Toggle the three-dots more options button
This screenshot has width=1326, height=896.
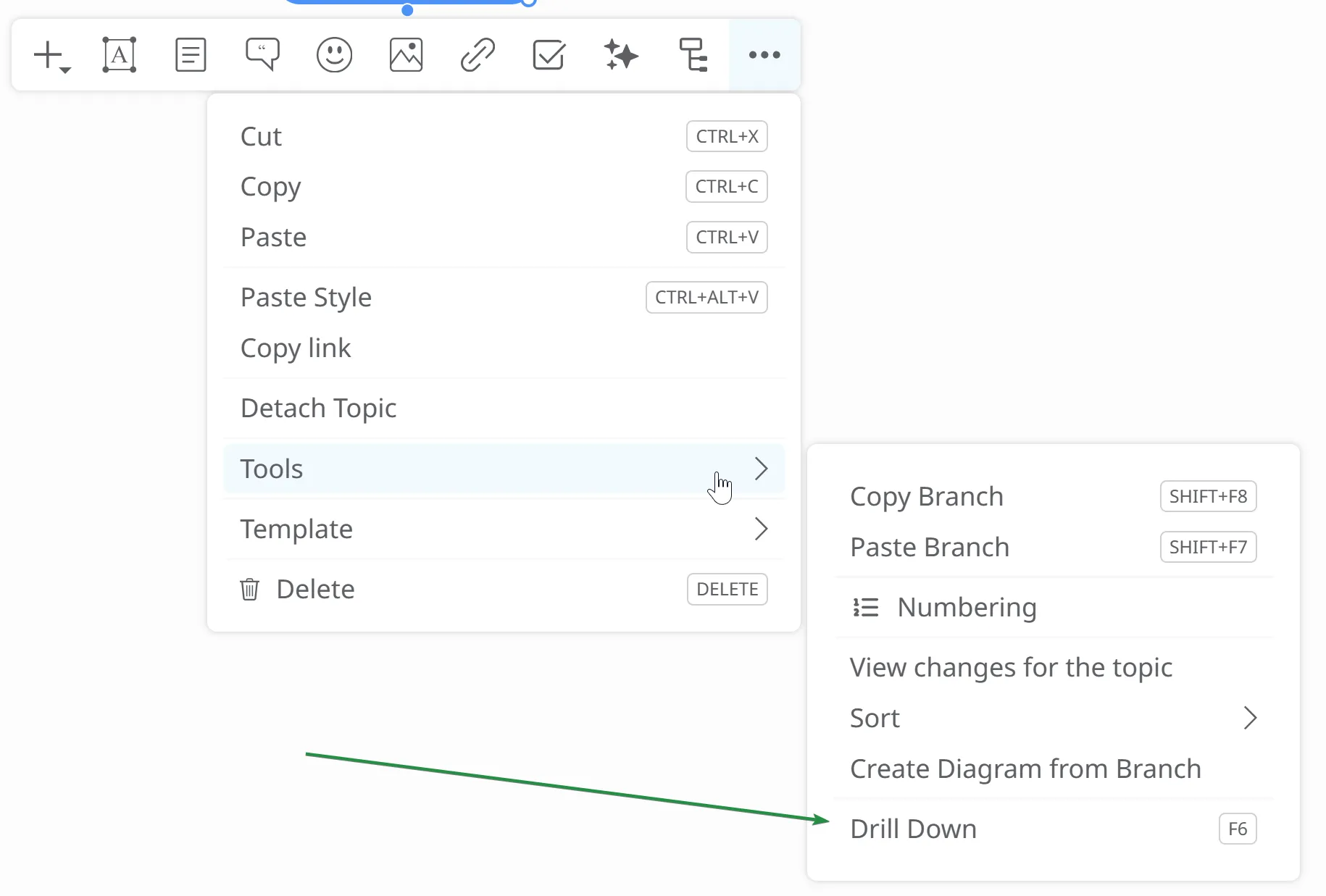[x=764, y=55]
